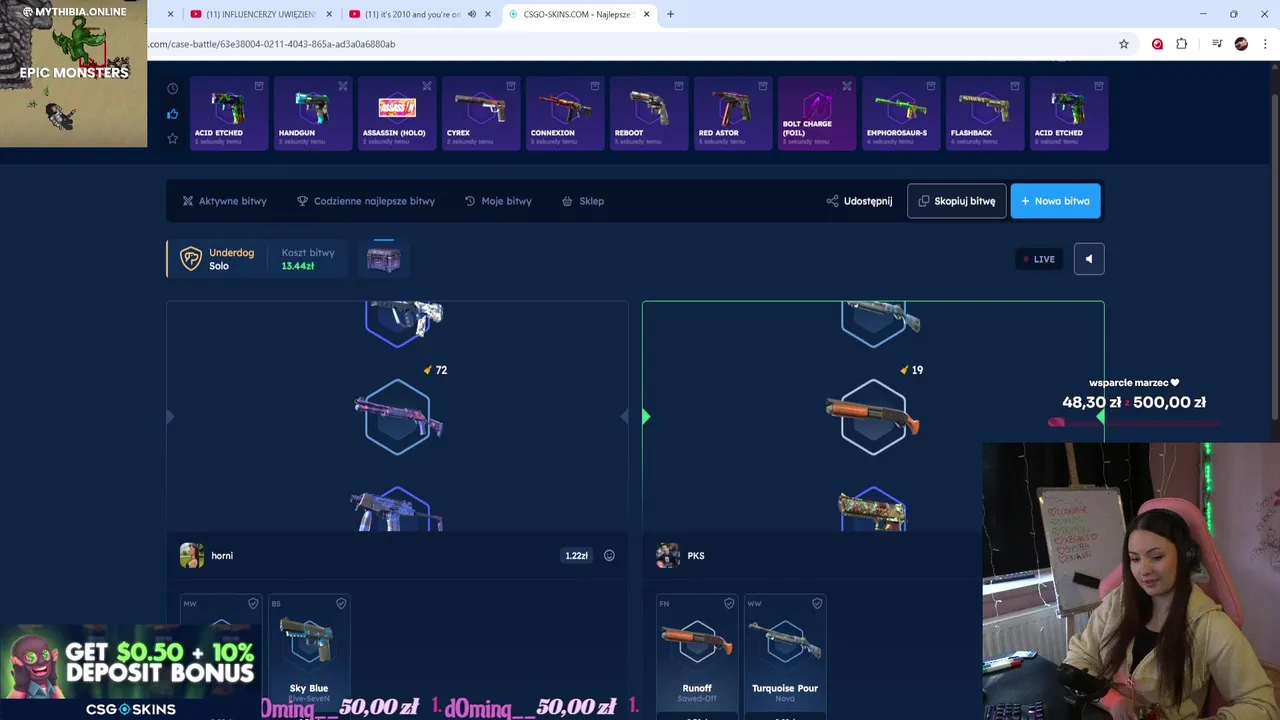The image size is (1280, 720).
Task: Click case icon on Connexion card
Action: (595, 86)
